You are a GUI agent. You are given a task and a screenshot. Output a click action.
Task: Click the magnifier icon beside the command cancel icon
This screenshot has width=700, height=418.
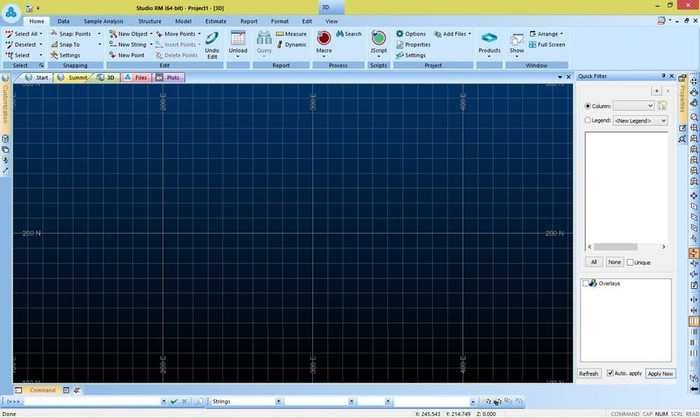198,401
